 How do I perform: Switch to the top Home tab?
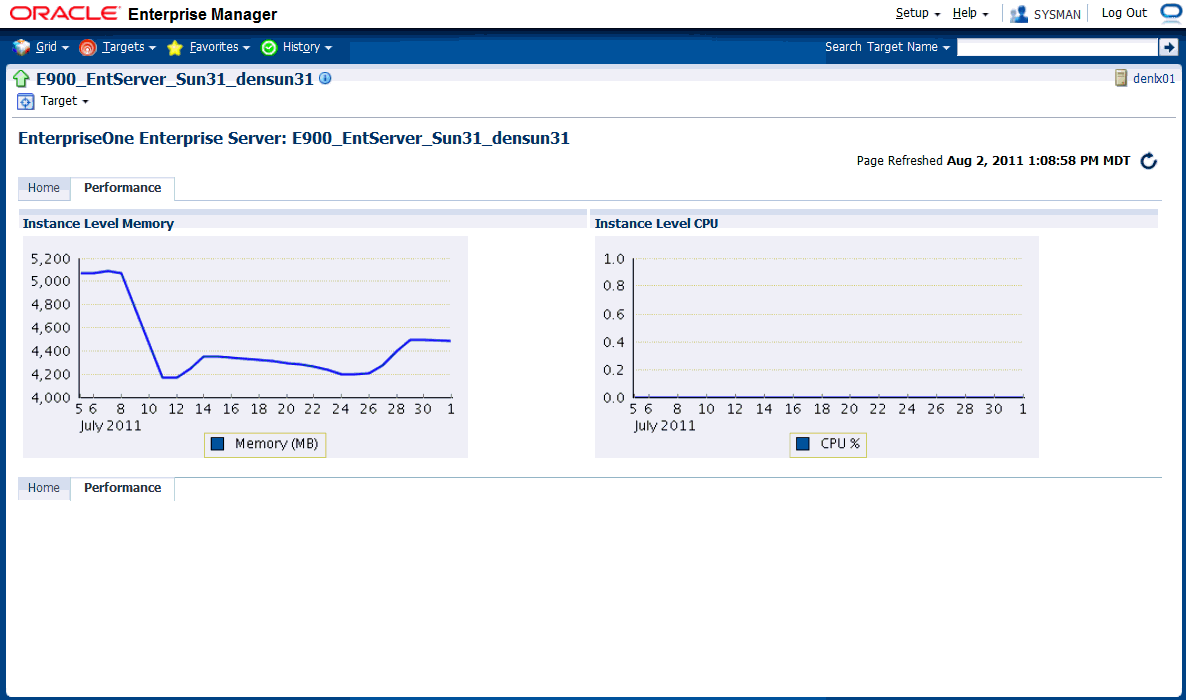pos(44,188)
